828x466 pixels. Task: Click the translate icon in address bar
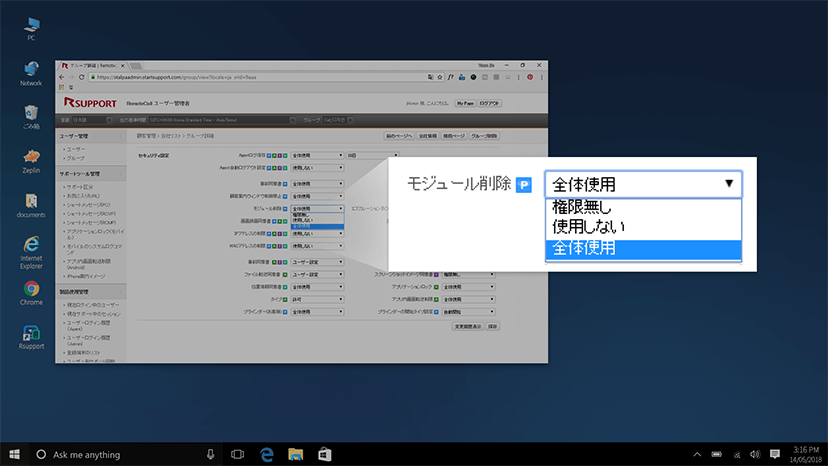[431, 77]
